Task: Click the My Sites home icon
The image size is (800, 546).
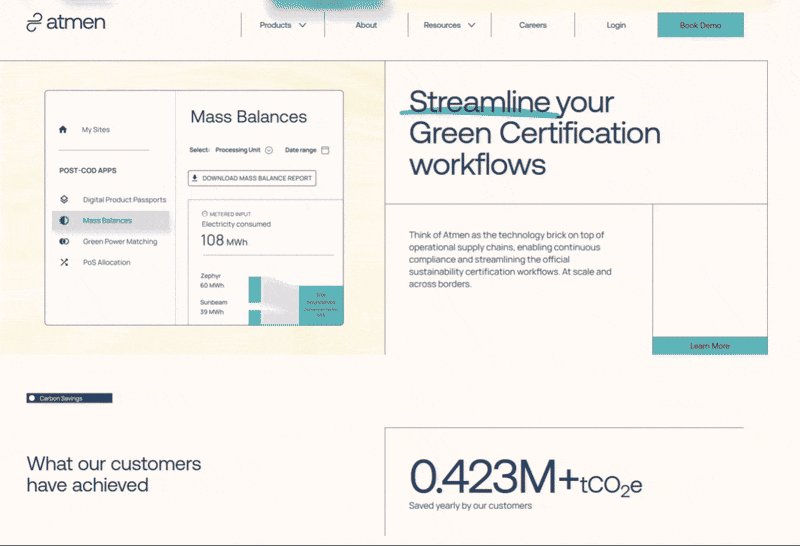Action: (63, 130)
